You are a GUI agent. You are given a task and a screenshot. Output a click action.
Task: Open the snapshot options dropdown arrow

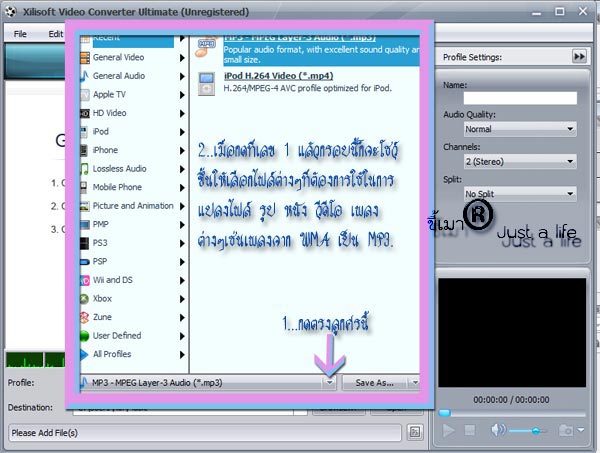[581, 430]
